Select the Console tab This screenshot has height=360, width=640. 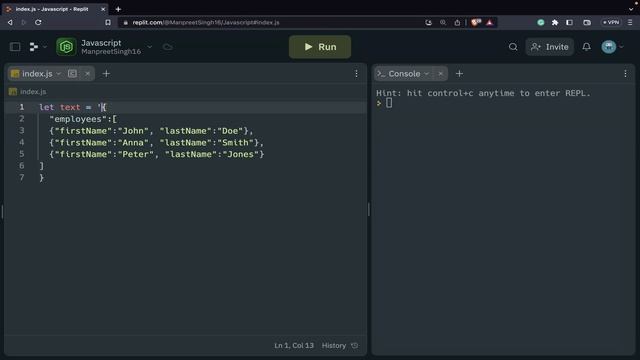point(404,74)
